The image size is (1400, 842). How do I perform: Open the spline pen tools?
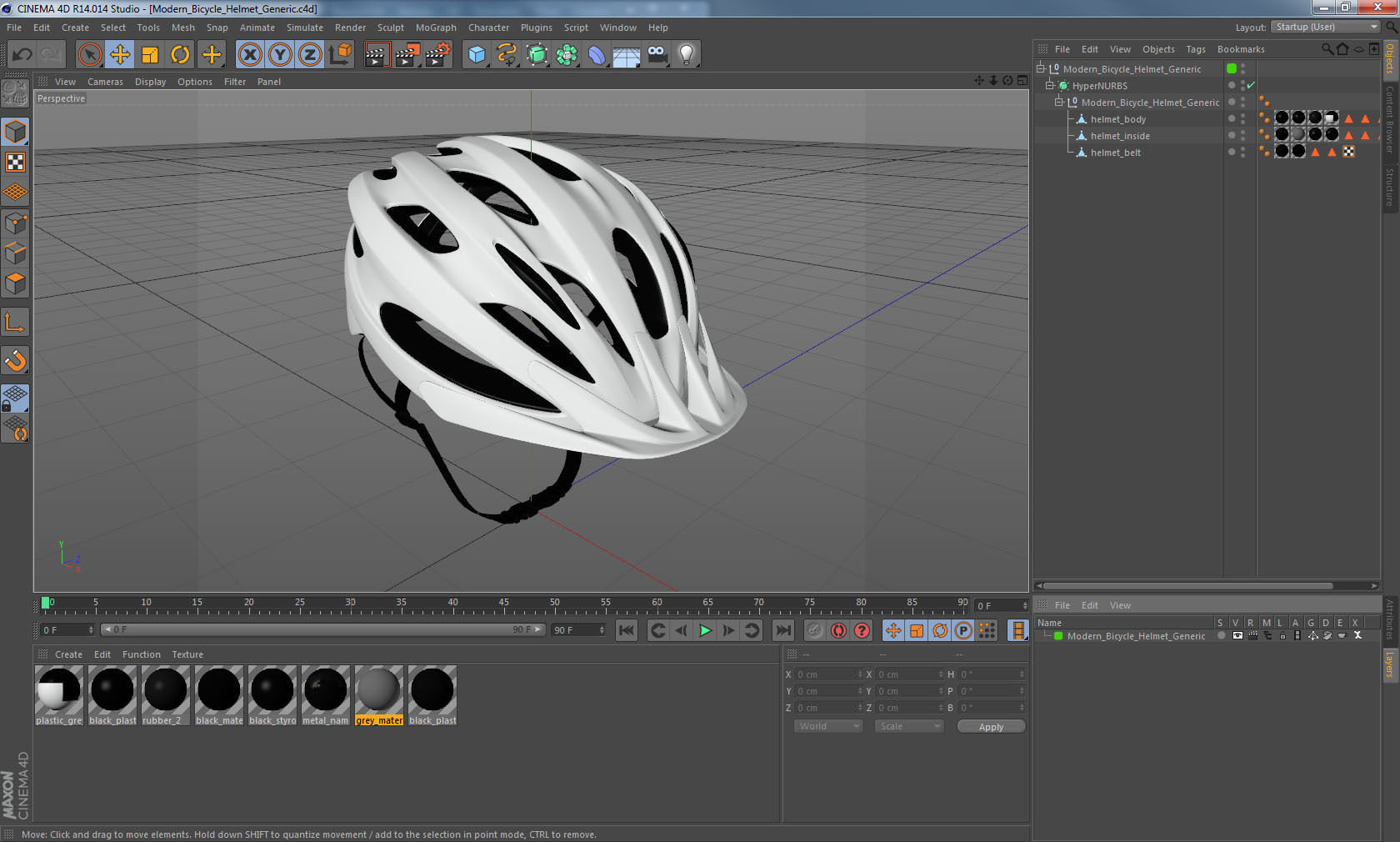click(x=507, y=55)
